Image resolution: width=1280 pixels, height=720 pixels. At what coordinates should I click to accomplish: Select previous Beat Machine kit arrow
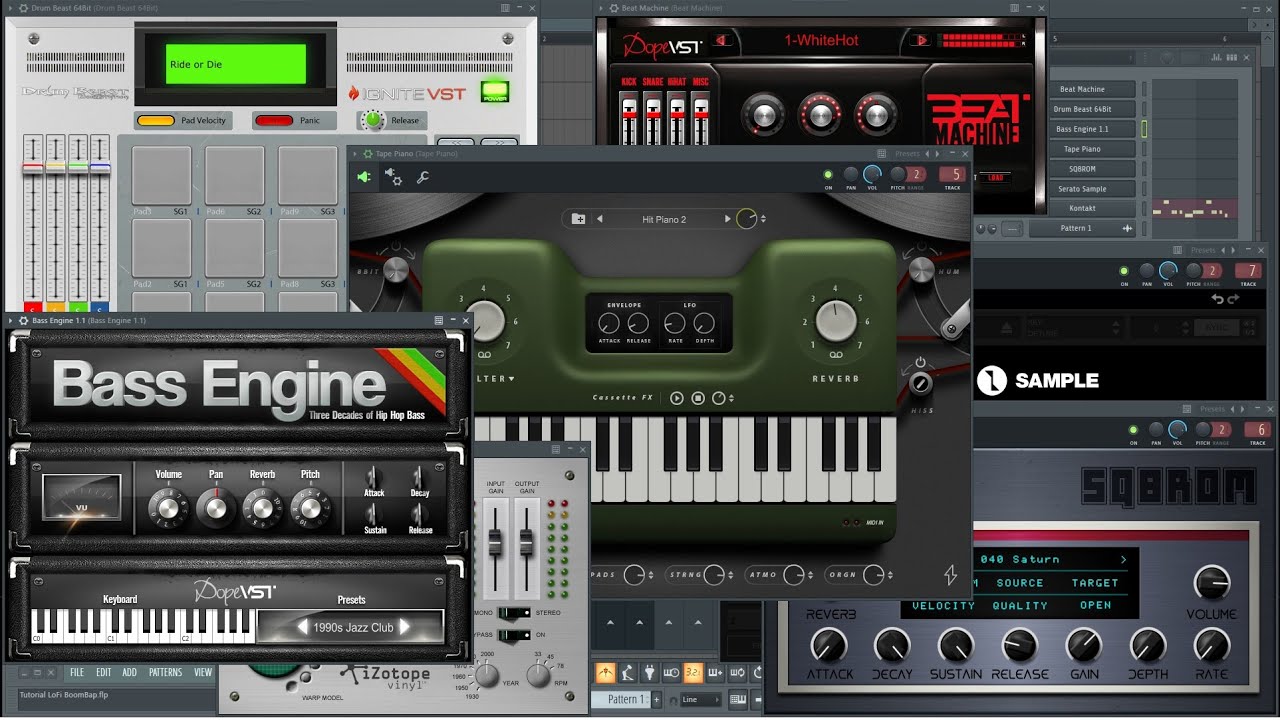[x=723, y=41]
